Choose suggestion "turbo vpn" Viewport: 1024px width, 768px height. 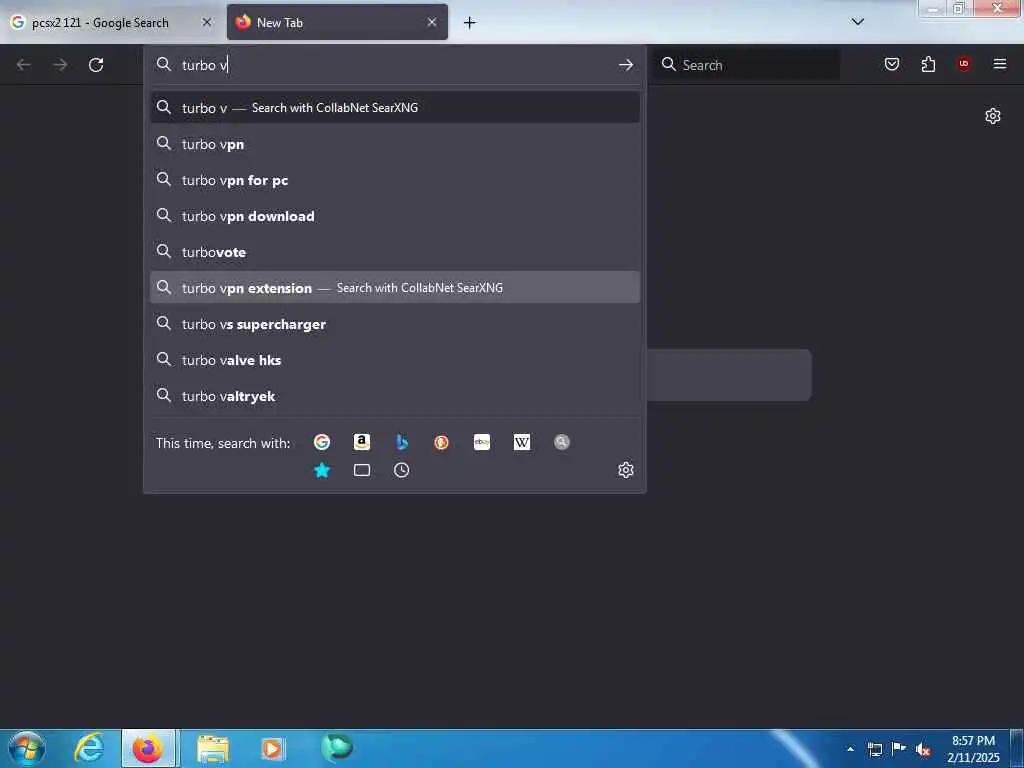395,144
